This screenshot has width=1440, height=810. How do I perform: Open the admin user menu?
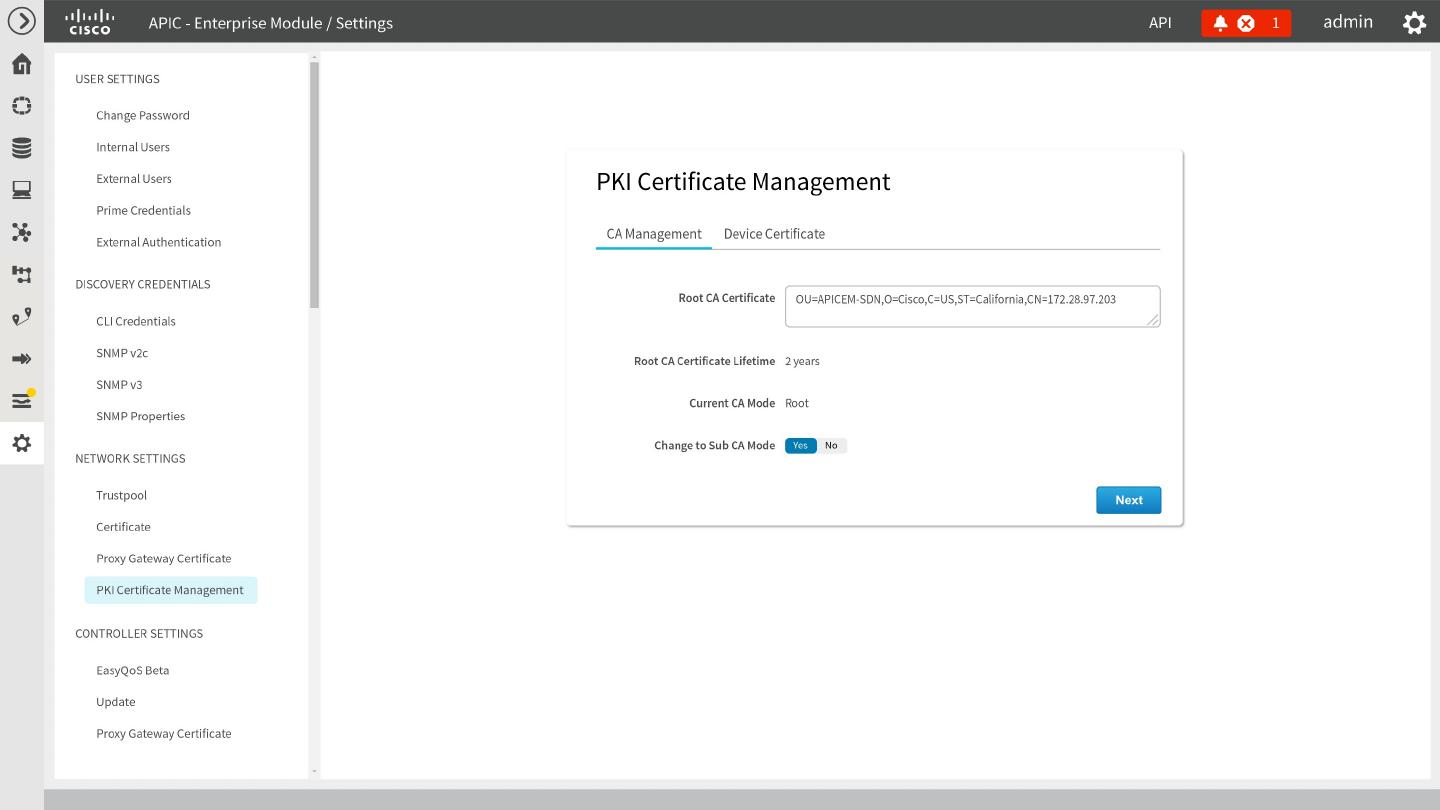(x=1348, y=22)
